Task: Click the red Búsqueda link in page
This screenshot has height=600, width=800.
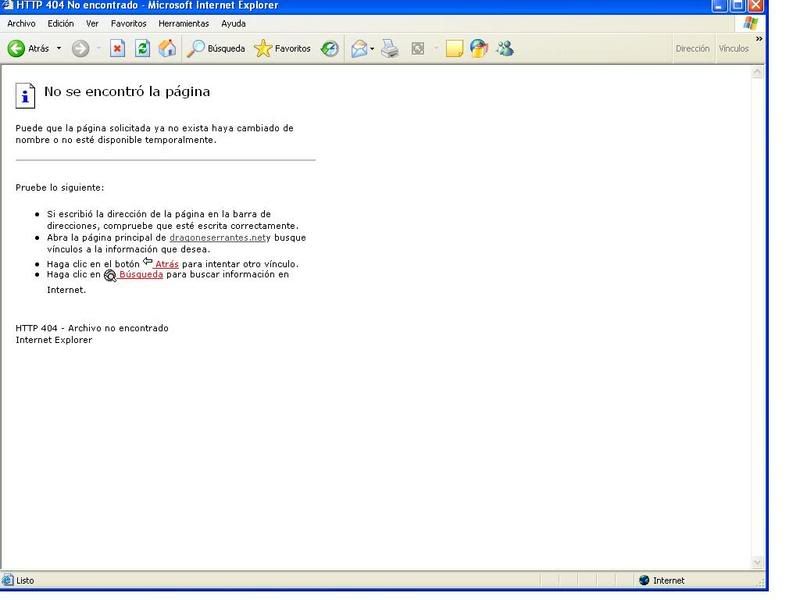Action: pos(141,274)
